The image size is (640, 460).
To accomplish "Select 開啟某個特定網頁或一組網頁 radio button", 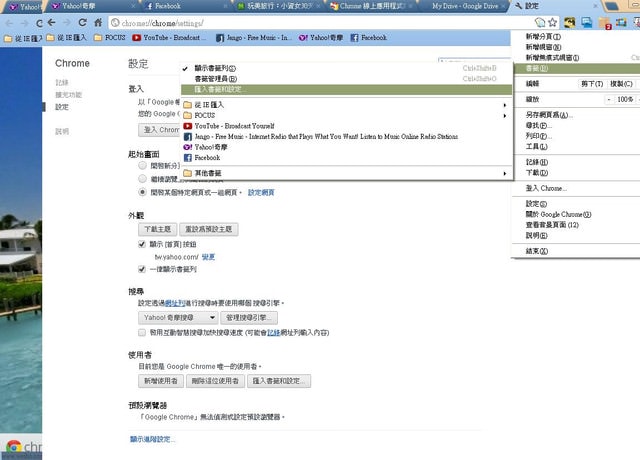I will (x=142, y=192).
